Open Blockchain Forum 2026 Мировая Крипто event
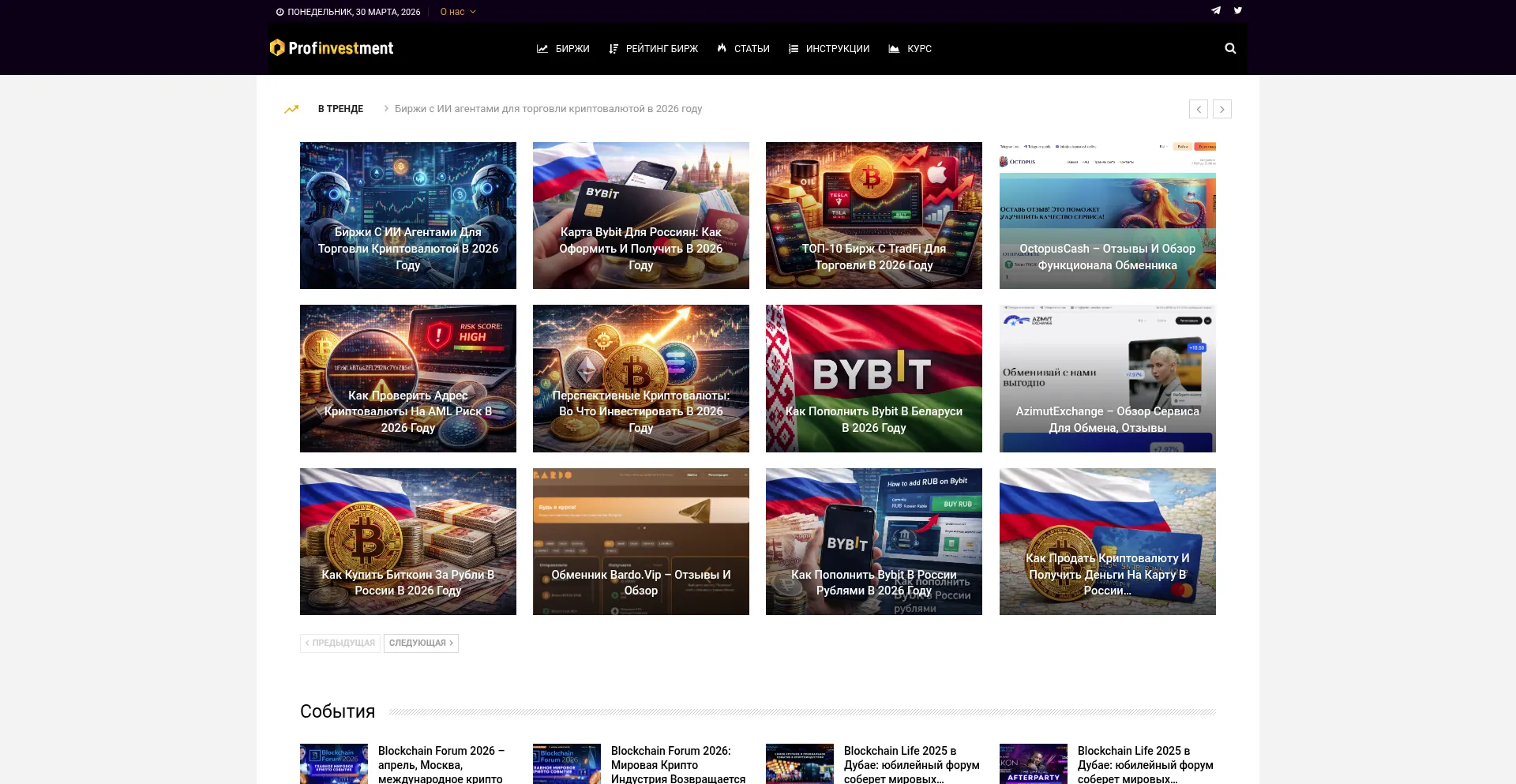Image resolution: width=1516 pixels, height=784 pixels. [x=678, y=764]
